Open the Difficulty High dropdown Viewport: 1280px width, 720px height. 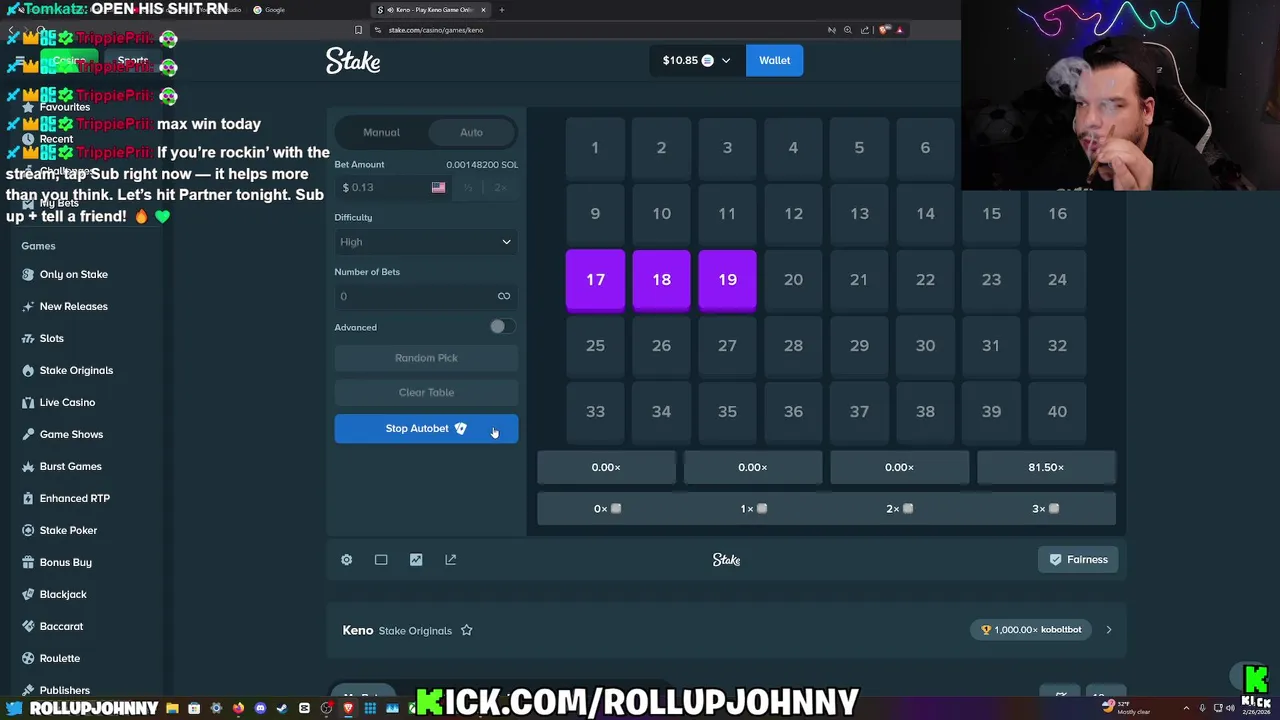(x=426, y=242)
